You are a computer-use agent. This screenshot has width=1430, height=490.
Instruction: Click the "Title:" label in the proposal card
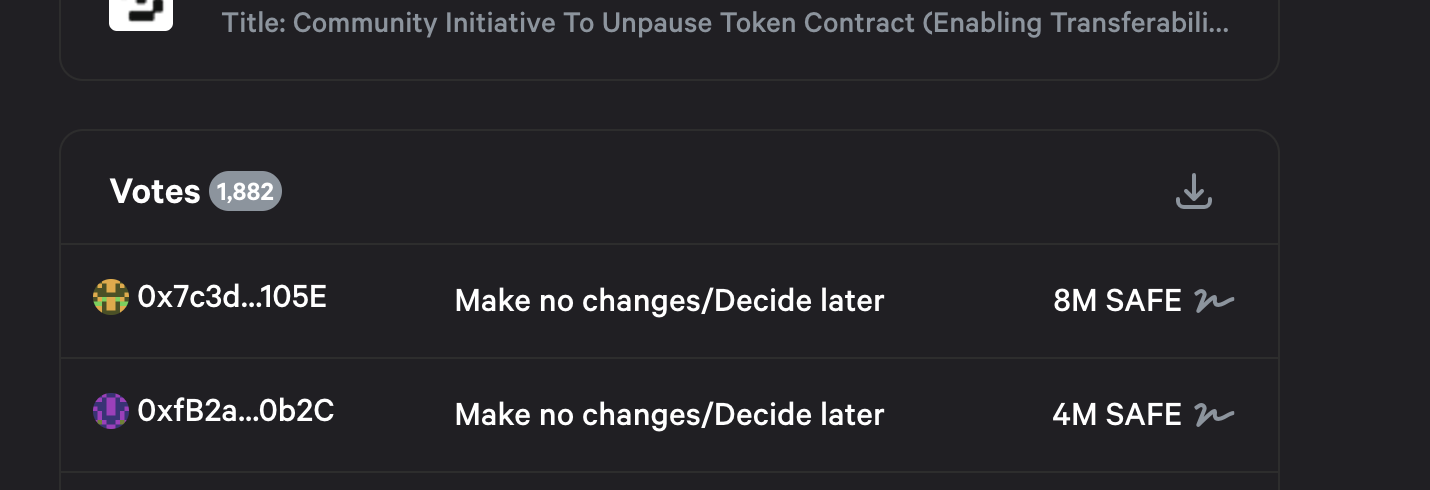coord(253,23)
